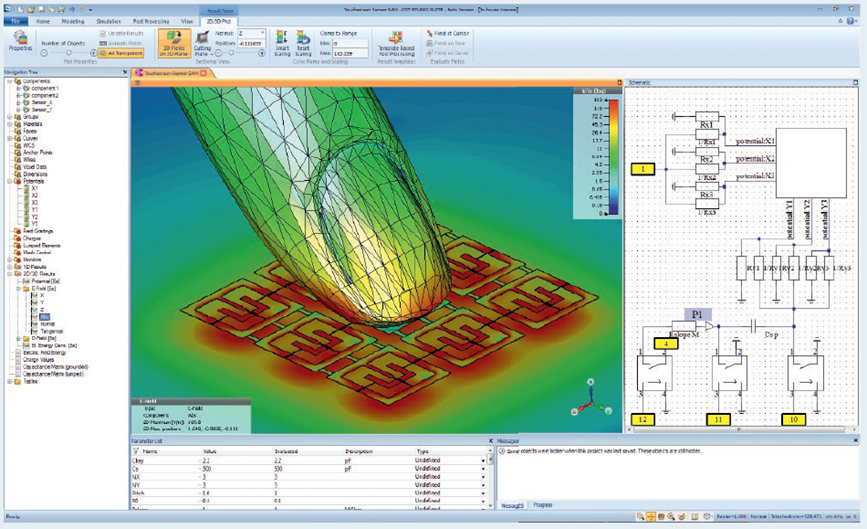Select 3D Fields on 2D Plane
The width and height of the screenshot is (867, 529).
pyautogui.click(x=175, y=42)
